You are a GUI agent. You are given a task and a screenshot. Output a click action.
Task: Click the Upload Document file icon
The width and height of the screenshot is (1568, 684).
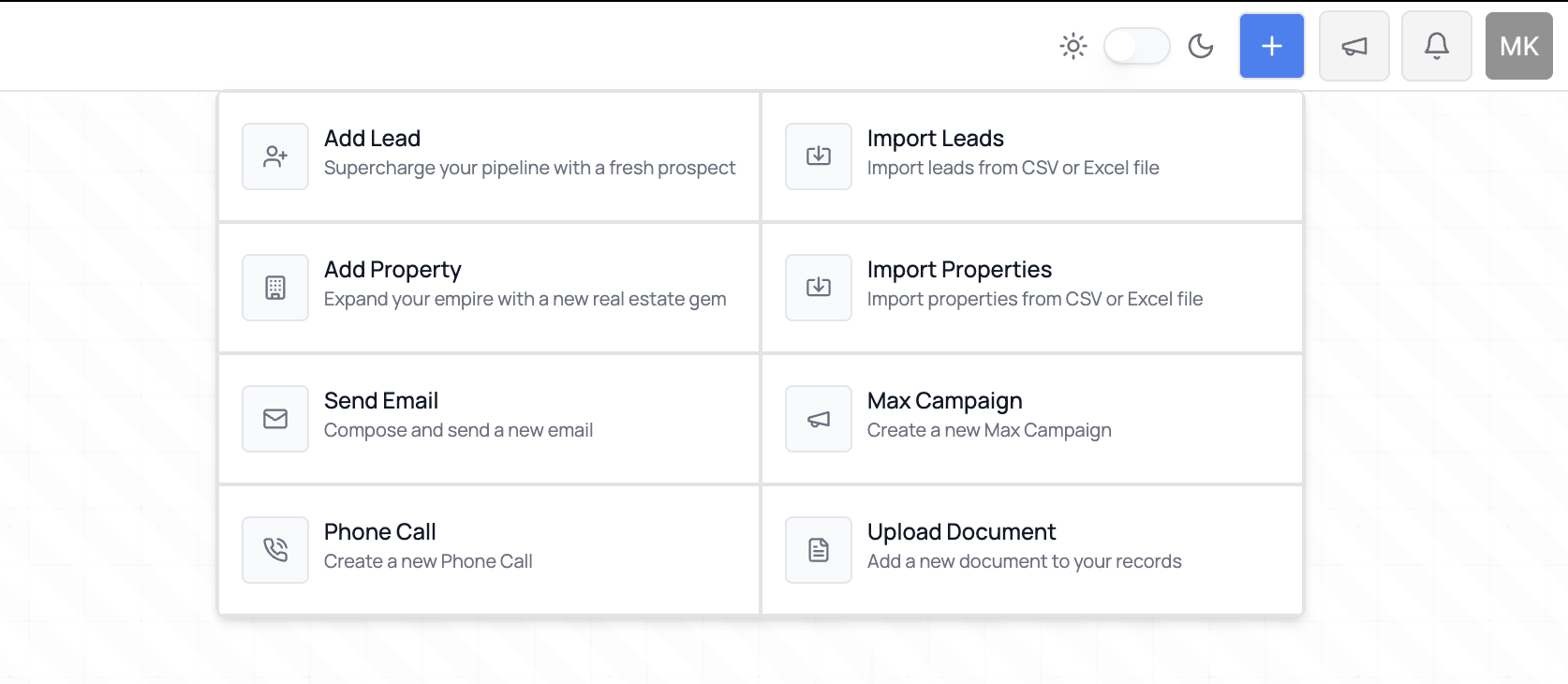819,550
